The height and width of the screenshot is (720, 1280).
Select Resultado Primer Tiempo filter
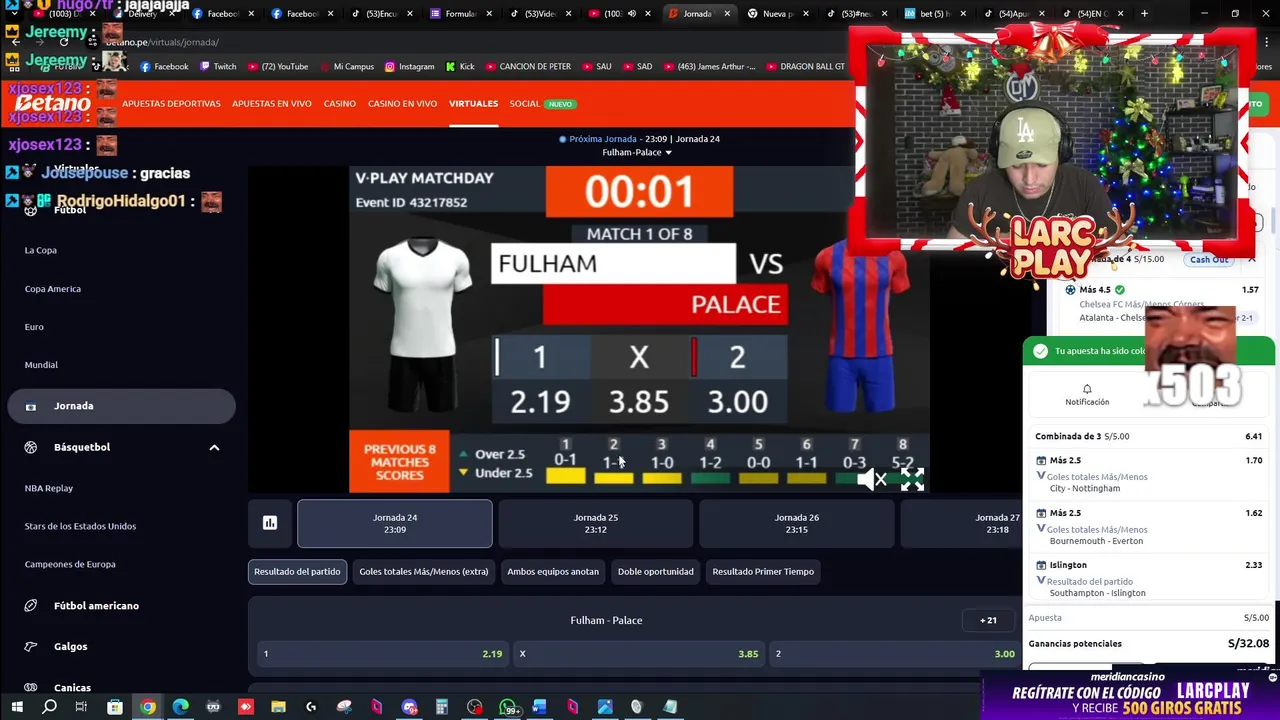(763, 572)
